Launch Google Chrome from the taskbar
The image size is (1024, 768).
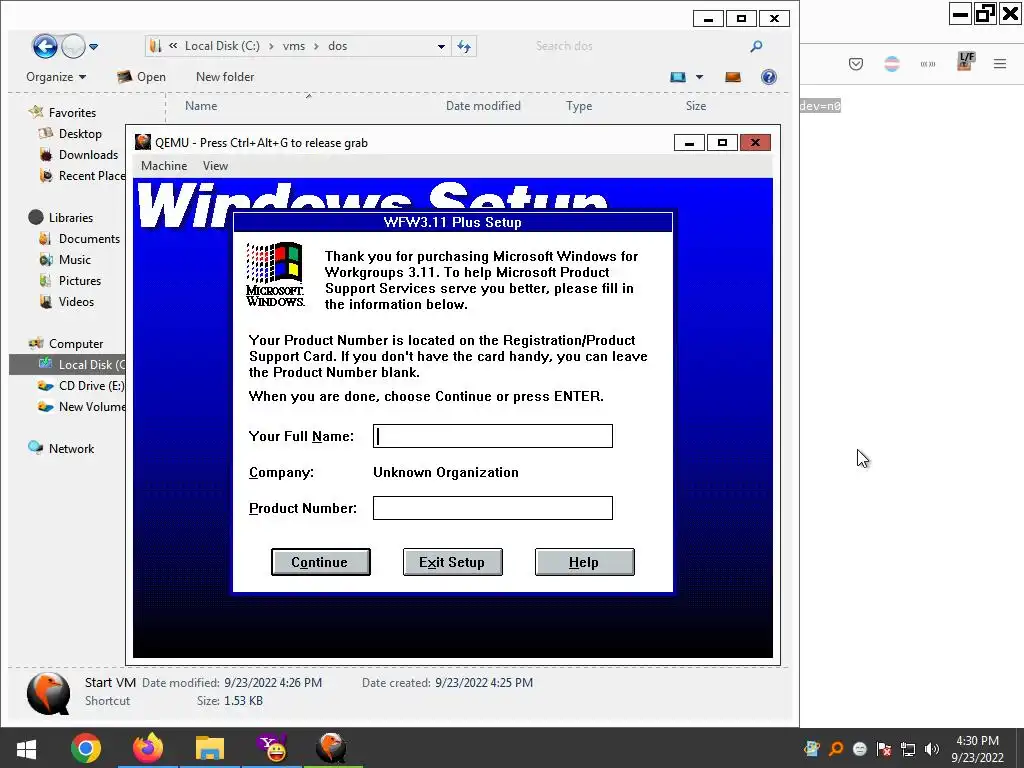[86, 748]
